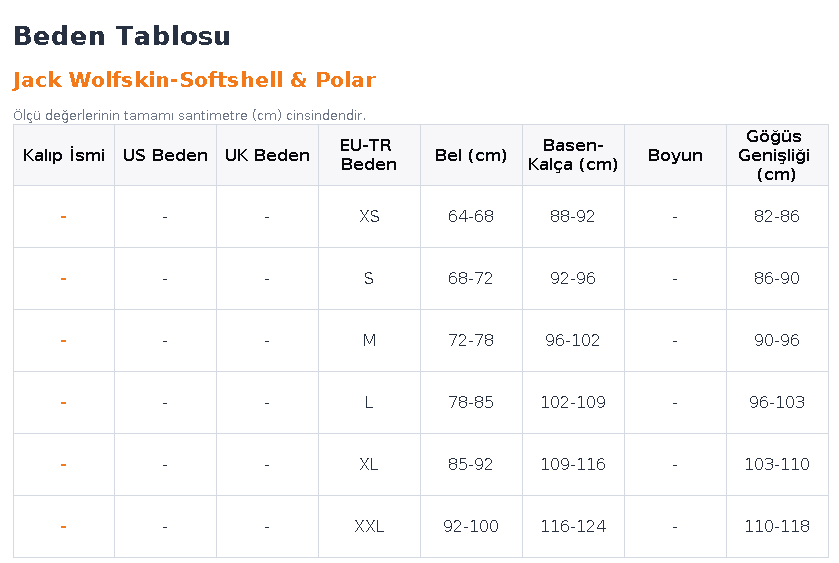Screen dimensions: 839x563
Task: Click the 64-68 waist cell
Action: [x=471, y=216]
